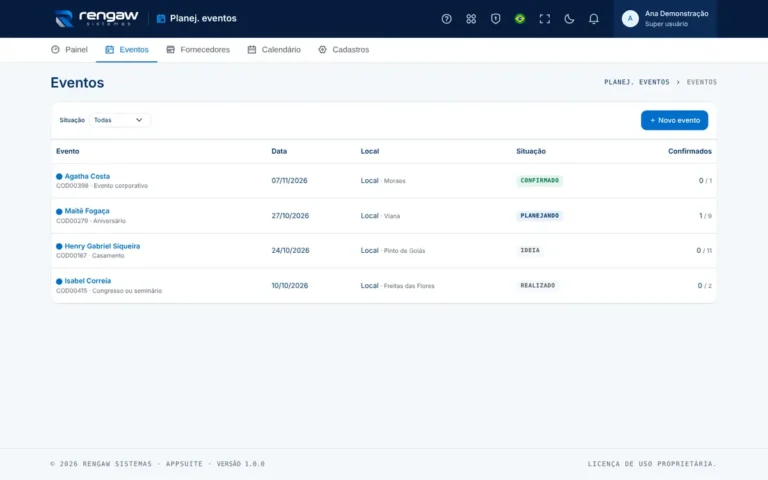Click the PLANEJANDO status badge
Image resolution: width=768 pixels, height=480 pixels.
pos(539,216)
